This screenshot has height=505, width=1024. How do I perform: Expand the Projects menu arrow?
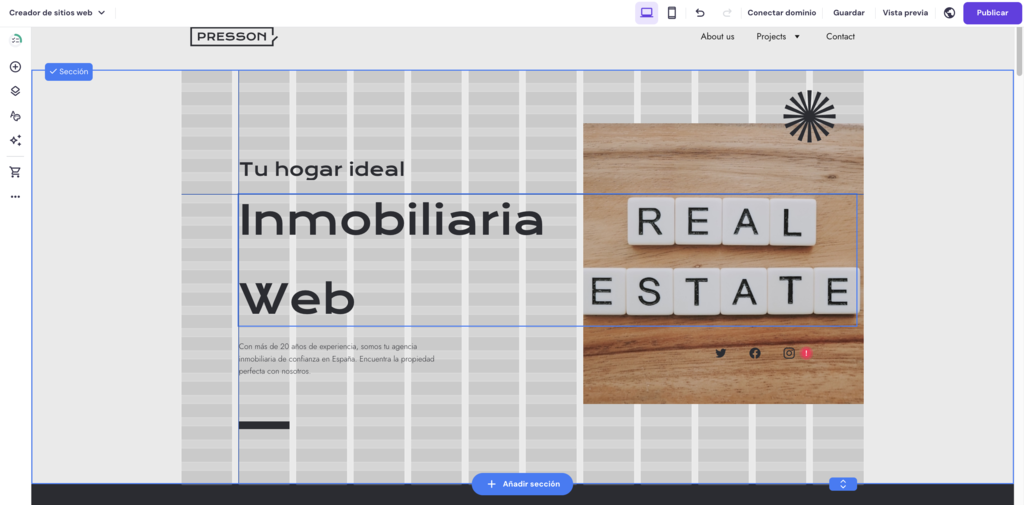[x=797, y=37]
